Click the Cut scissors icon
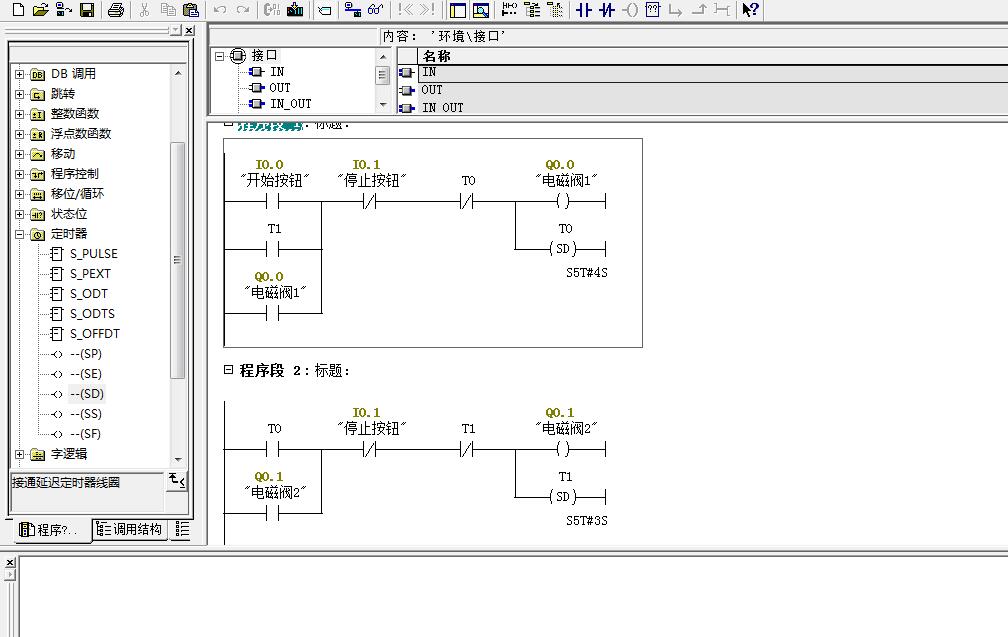 pos(145,10)
